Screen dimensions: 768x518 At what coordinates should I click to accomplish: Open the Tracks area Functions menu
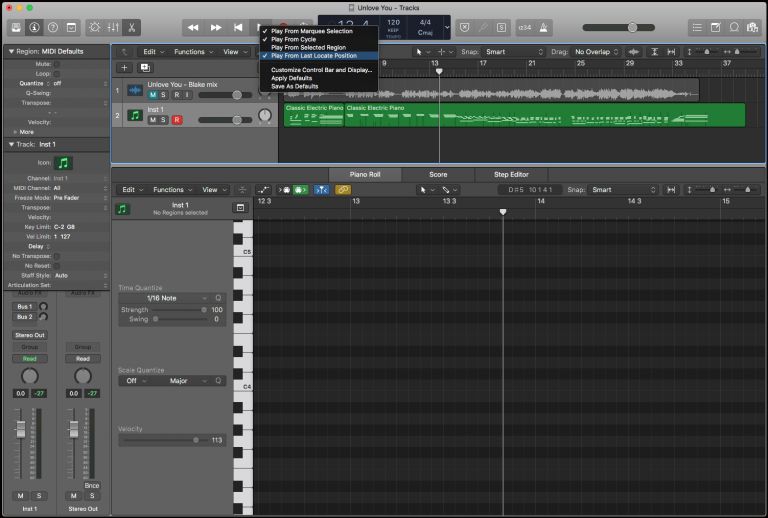(193, 52)
